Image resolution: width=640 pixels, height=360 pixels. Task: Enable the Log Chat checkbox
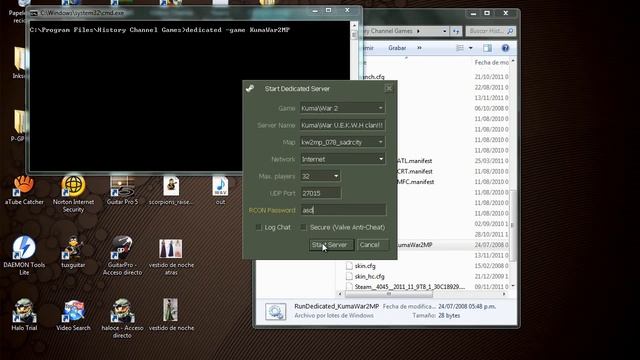click(258, 227)
